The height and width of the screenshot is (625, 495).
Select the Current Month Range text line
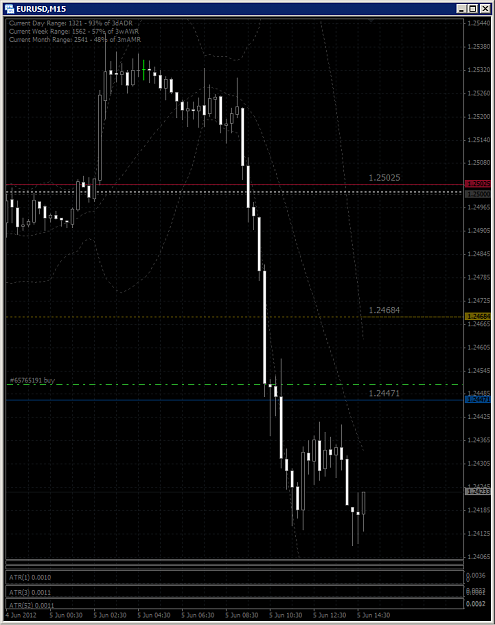[75, 39]
